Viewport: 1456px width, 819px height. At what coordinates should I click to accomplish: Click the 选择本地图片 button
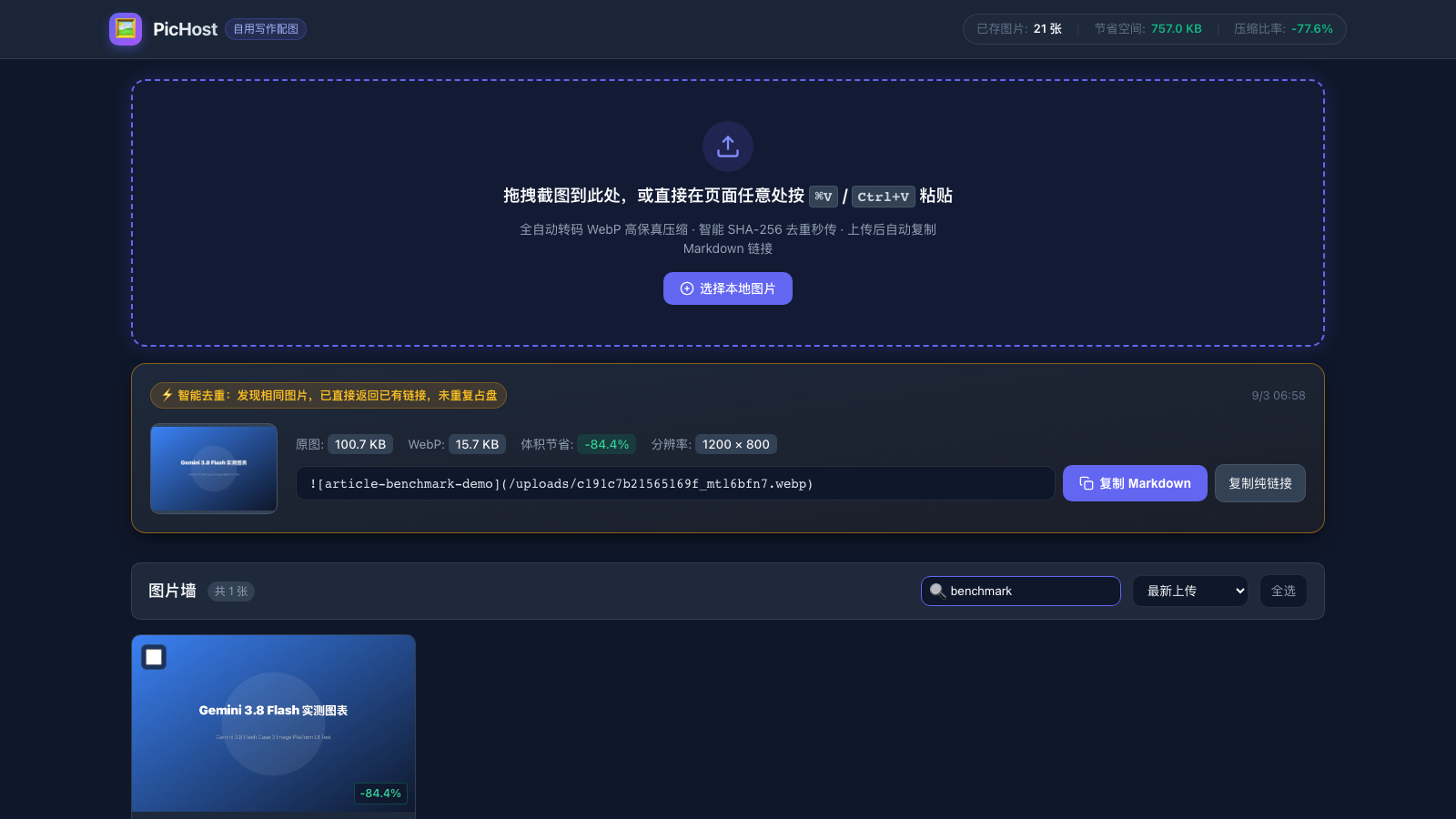click(728, 288)
